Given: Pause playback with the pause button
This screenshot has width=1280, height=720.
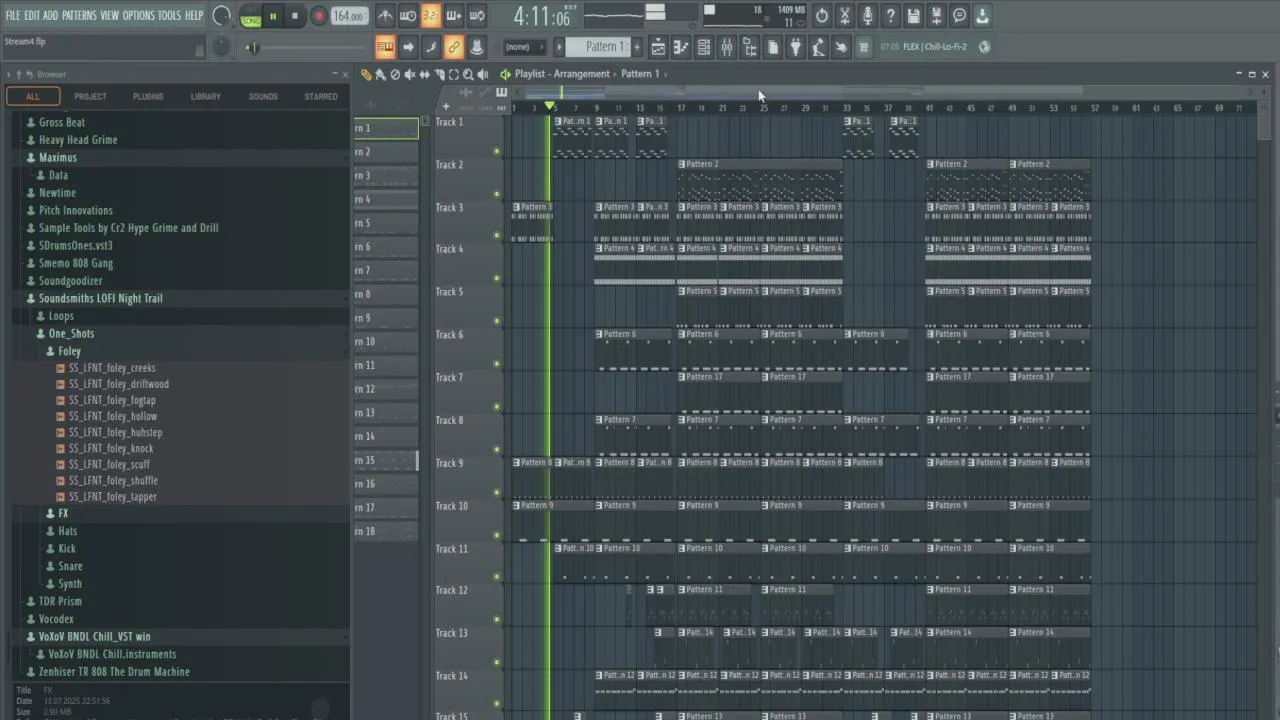Looking at the screenshot, I should coord(273,16).
